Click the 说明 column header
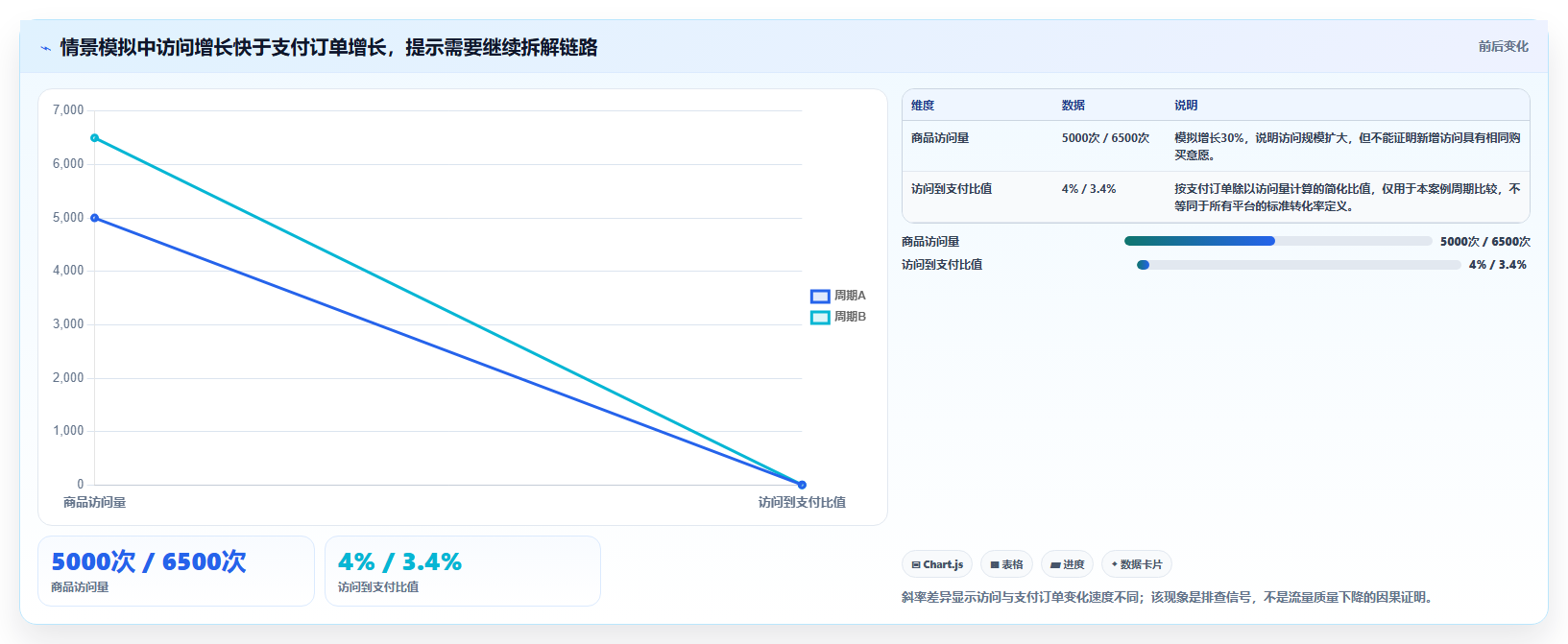1568x644 pixels. point(1186,106)
